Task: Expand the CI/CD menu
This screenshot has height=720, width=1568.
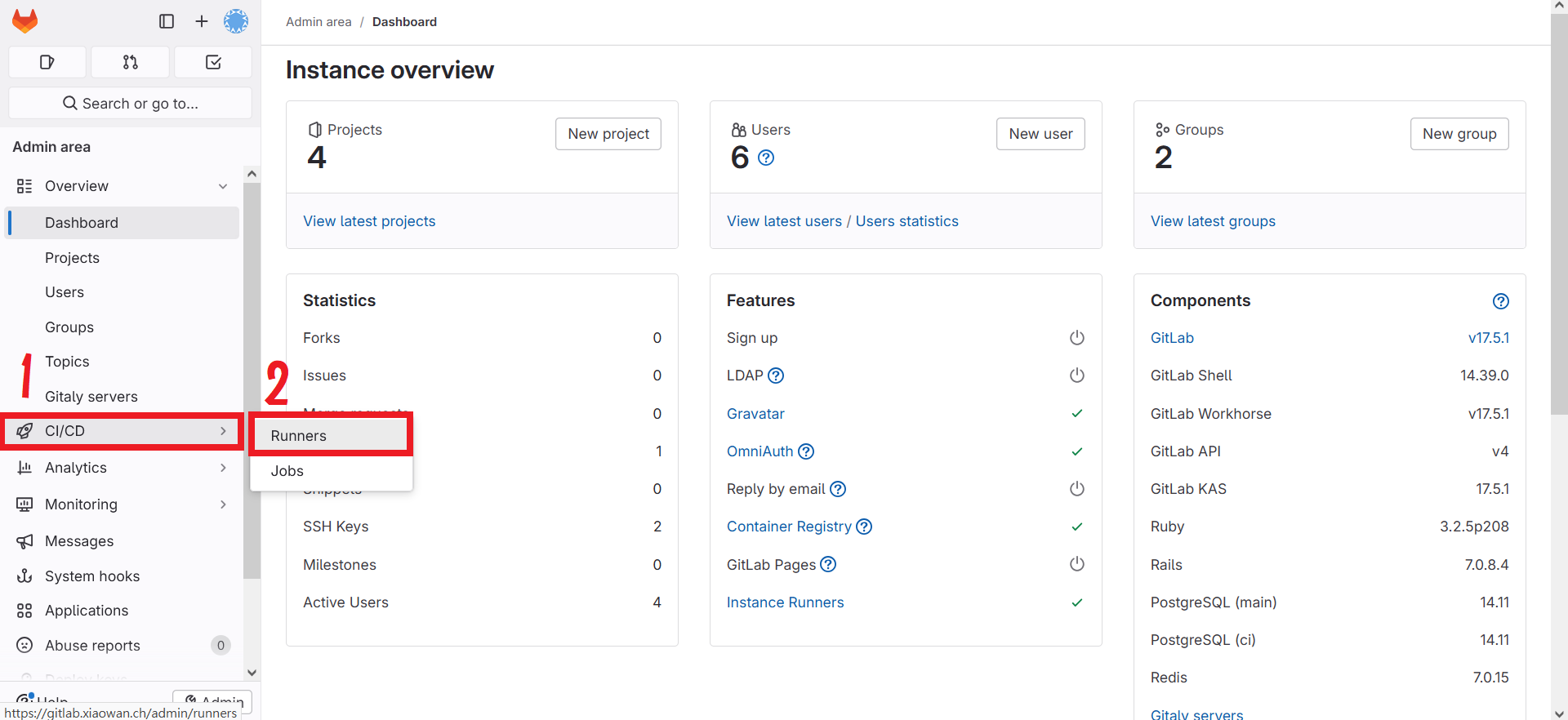Action: tap(122, 431)
